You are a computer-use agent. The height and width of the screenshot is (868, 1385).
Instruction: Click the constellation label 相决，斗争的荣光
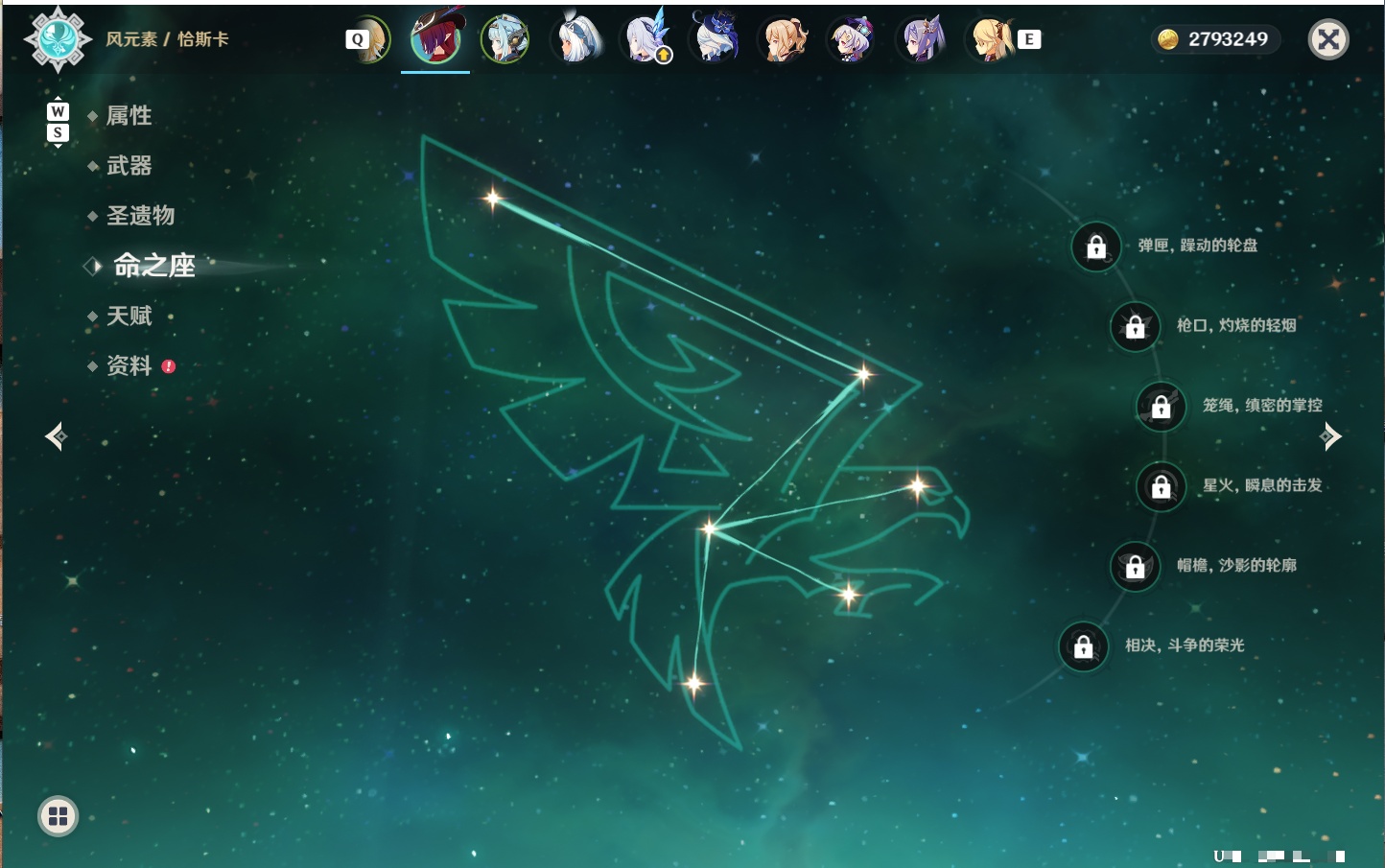click(x=1185, y=645)
